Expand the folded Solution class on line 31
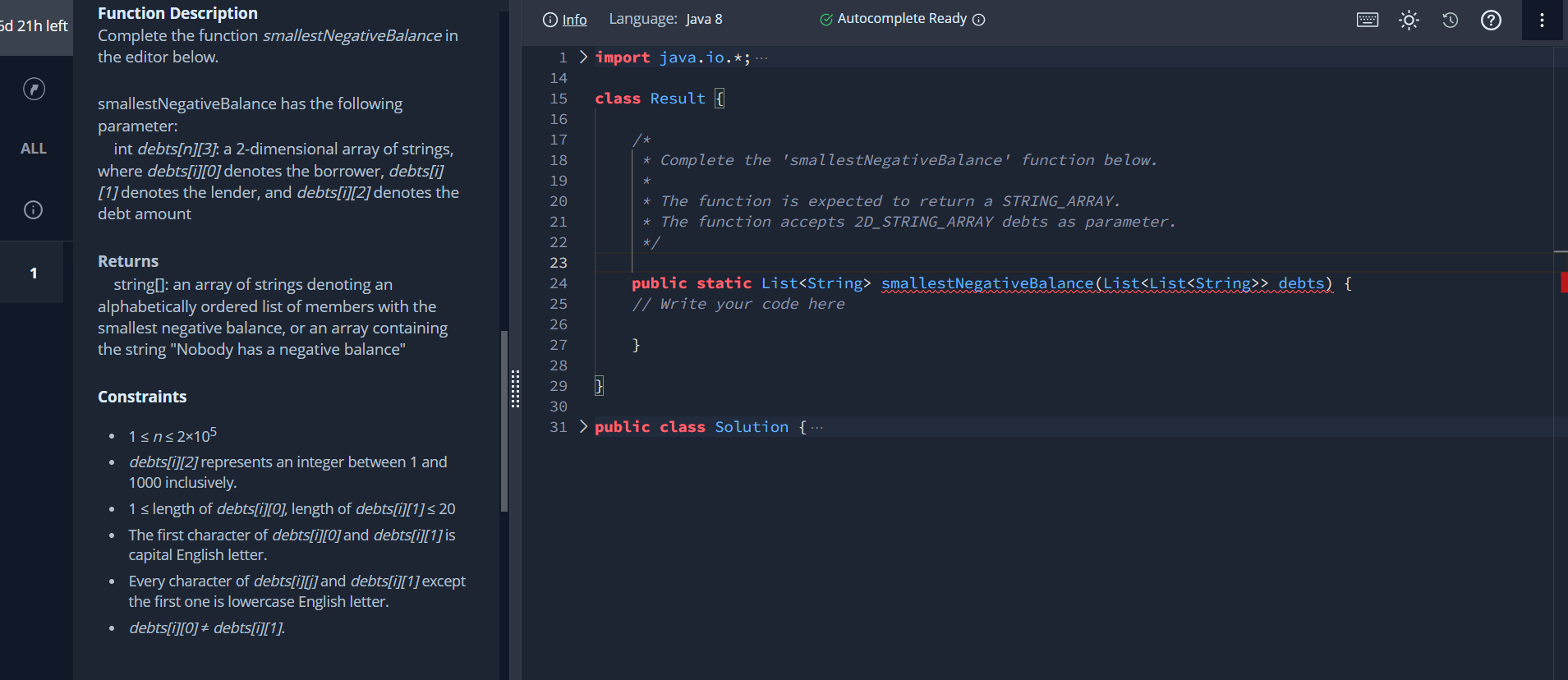Viewport: 1568px width, 680px height. [583, 426]
